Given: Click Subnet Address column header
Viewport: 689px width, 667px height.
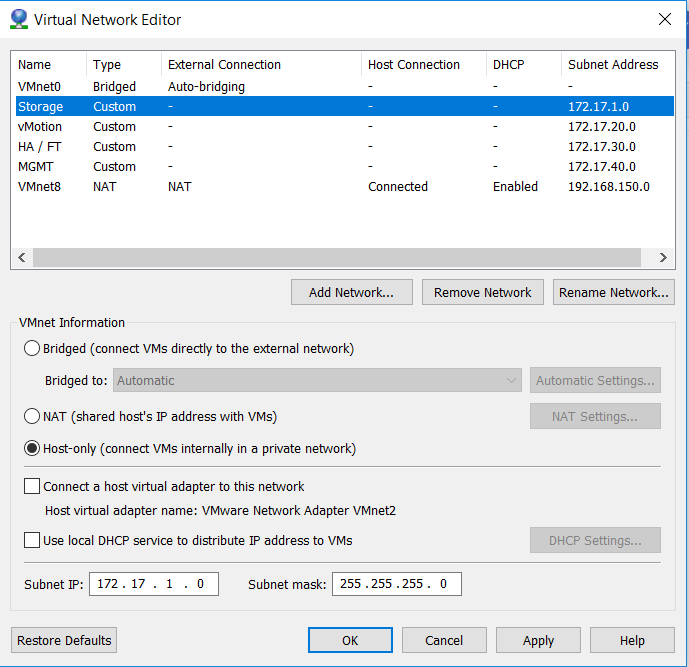Looking at the screenshot, I should coord(617,65).
